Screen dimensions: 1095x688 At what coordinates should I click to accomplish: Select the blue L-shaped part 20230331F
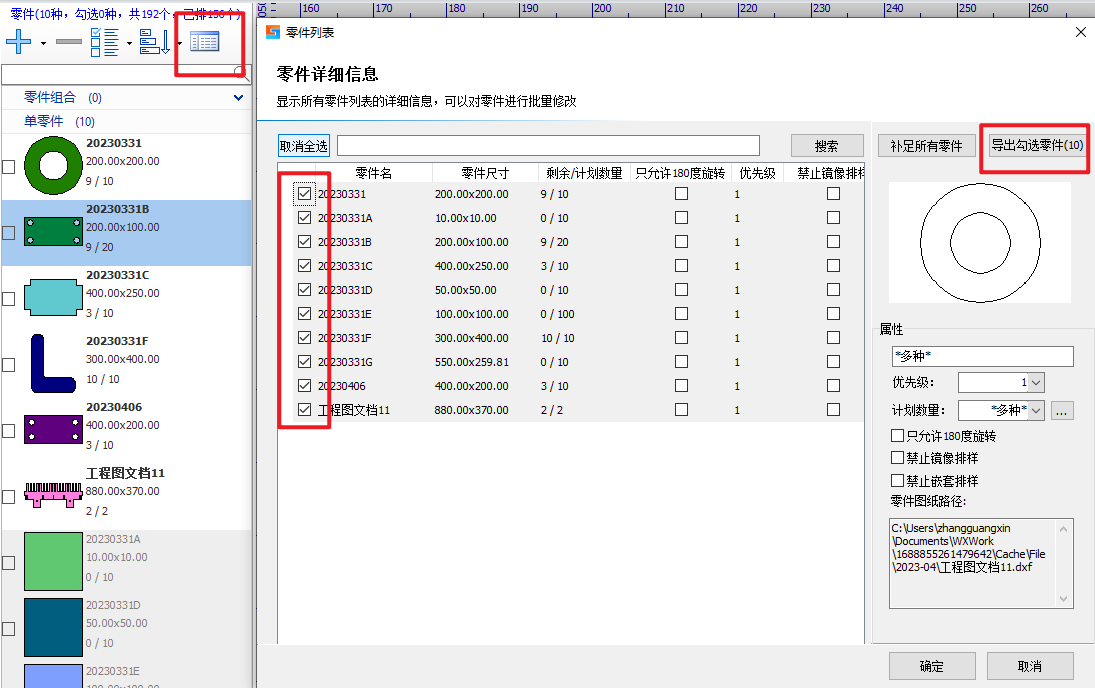click(x=53, y=362)
